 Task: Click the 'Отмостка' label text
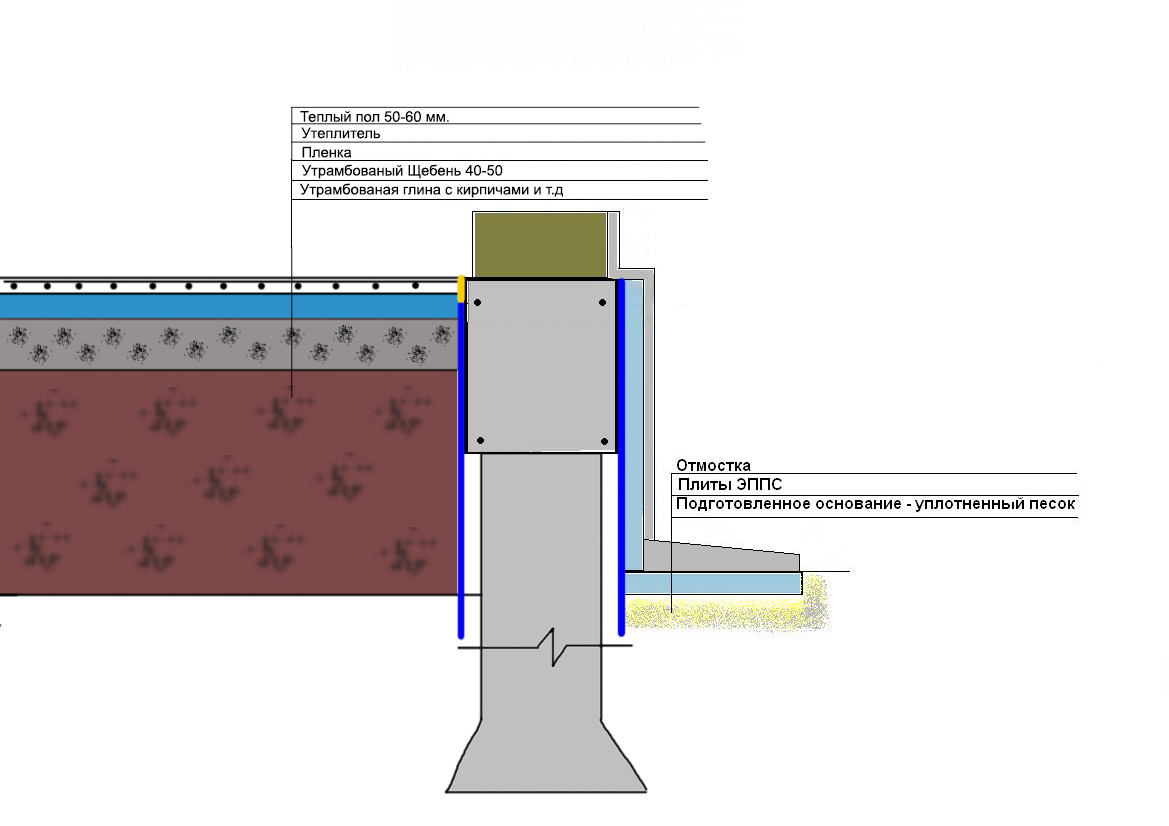click(x=713, y=465)
